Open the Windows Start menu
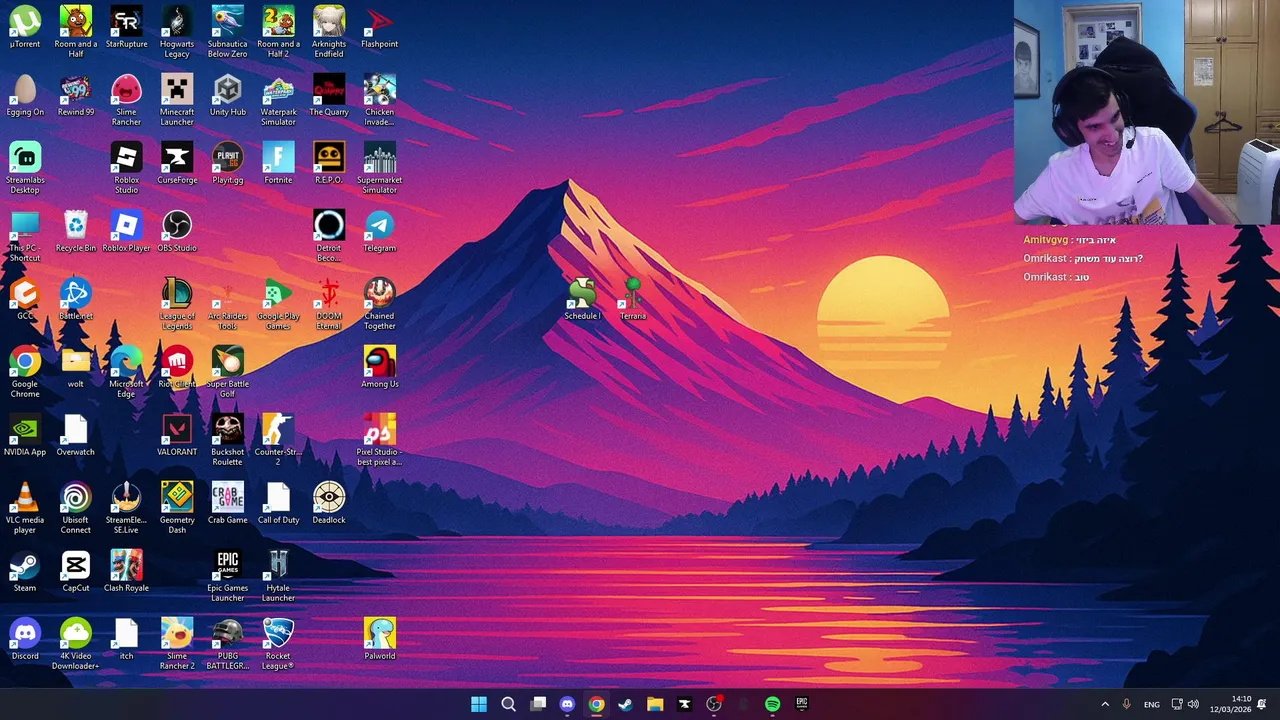This screenshot has height=720, width=1280. 479,704
